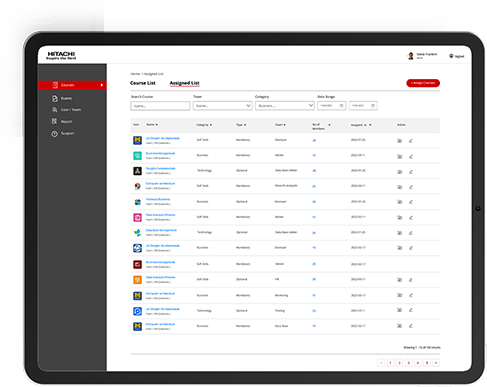Click the user avatar in the header
The image size is (487, 387).
(x=411, y=56)
